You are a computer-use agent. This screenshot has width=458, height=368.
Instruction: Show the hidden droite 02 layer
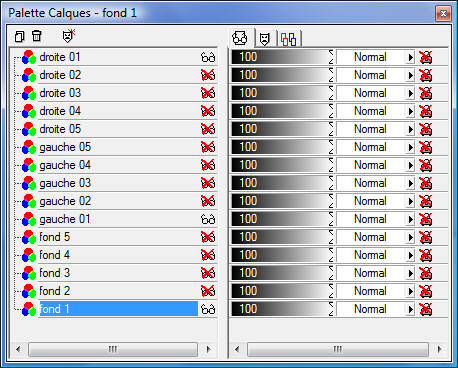click(208, 75)
